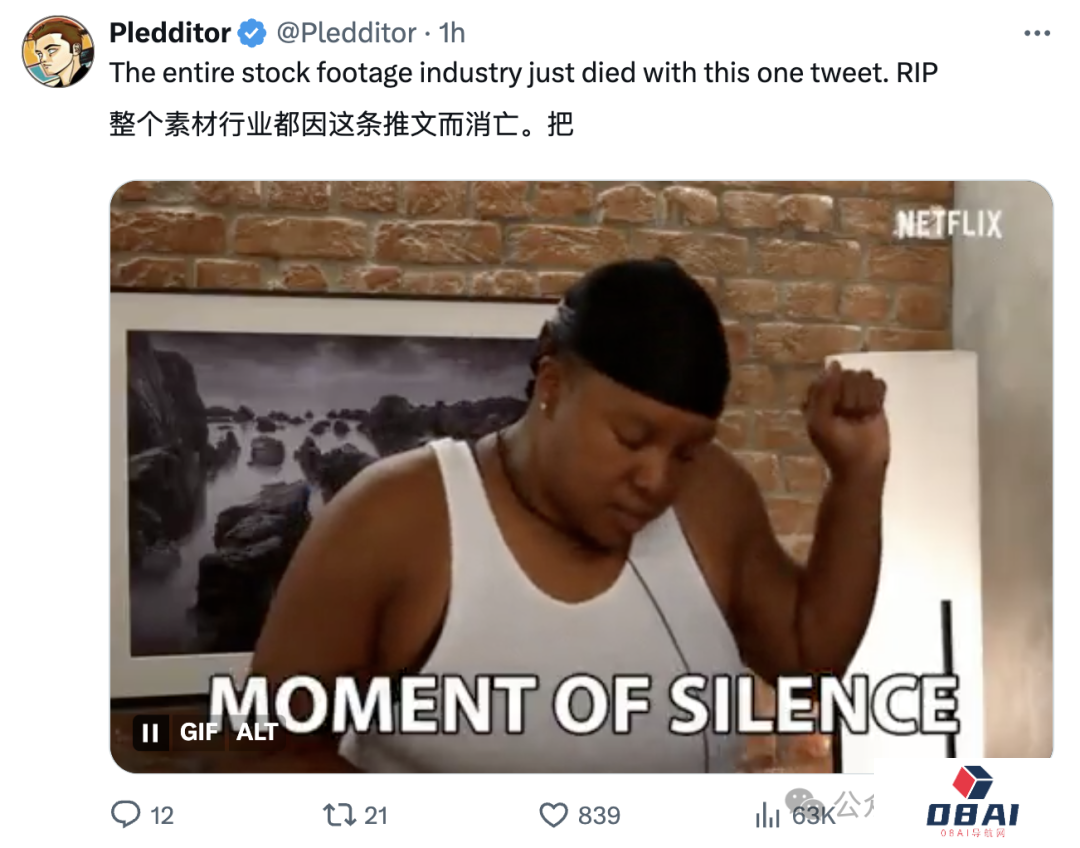This screenshot has height=848, width=1080.
Task: Open Pledditor's profile avatar picture
Action: [58, 52]
